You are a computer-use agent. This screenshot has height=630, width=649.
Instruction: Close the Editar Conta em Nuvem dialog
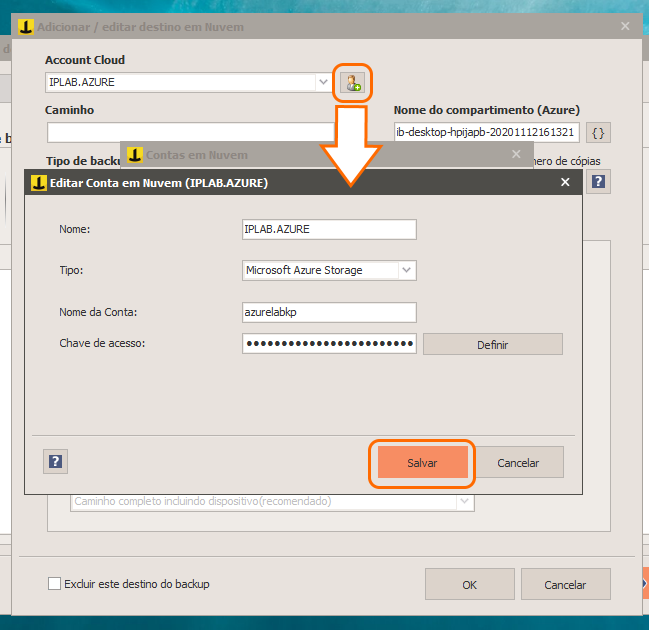[565, 182]
